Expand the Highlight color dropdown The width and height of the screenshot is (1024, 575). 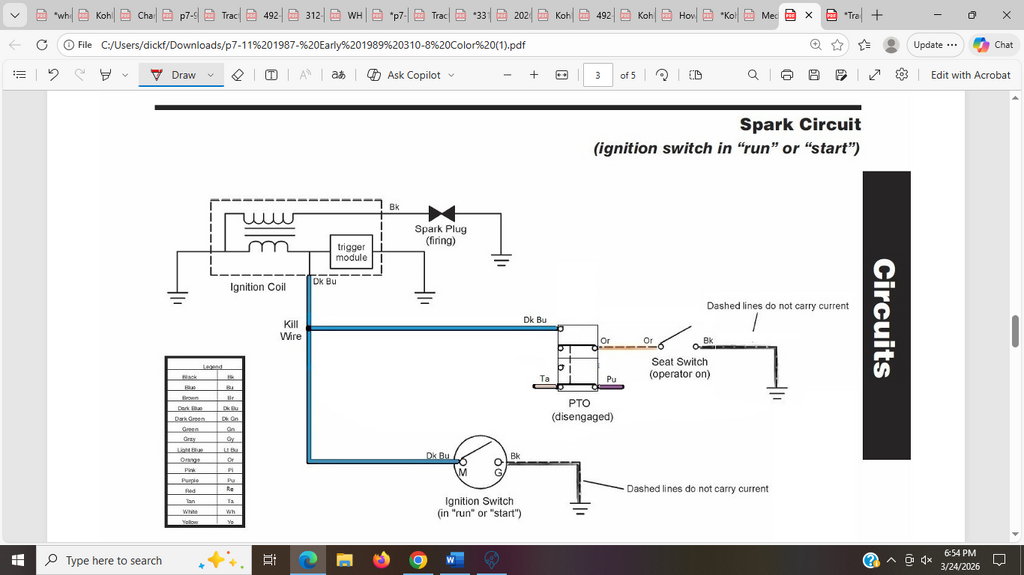coord(125,75)
